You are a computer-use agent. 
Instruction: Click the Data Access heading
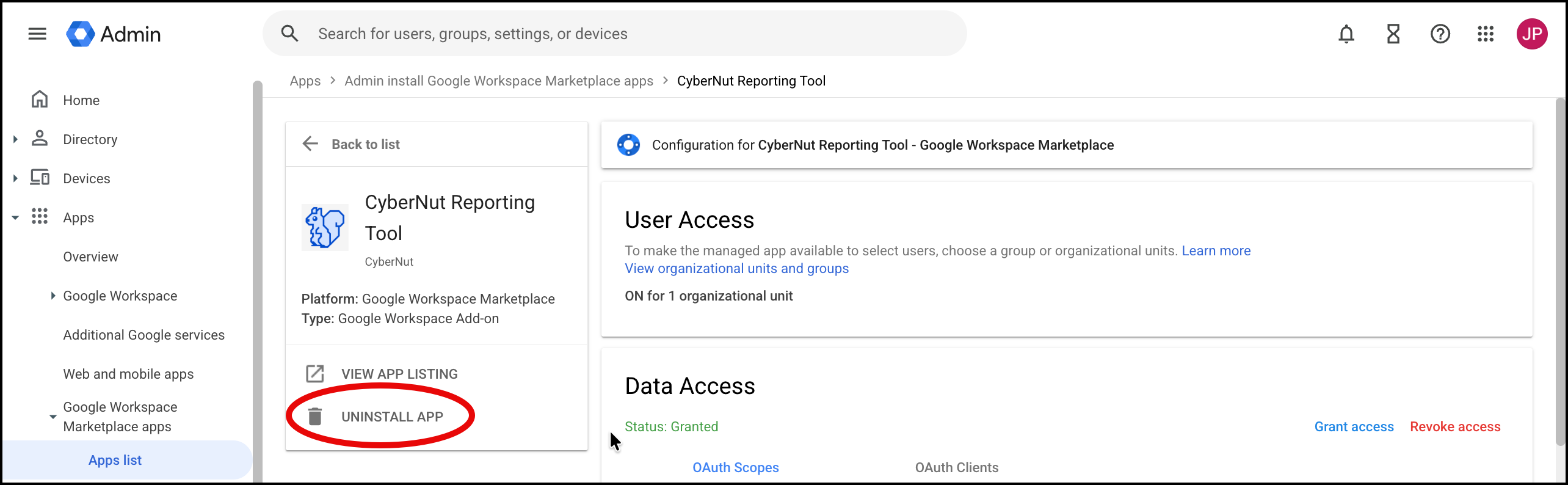(x=690, y=386)
